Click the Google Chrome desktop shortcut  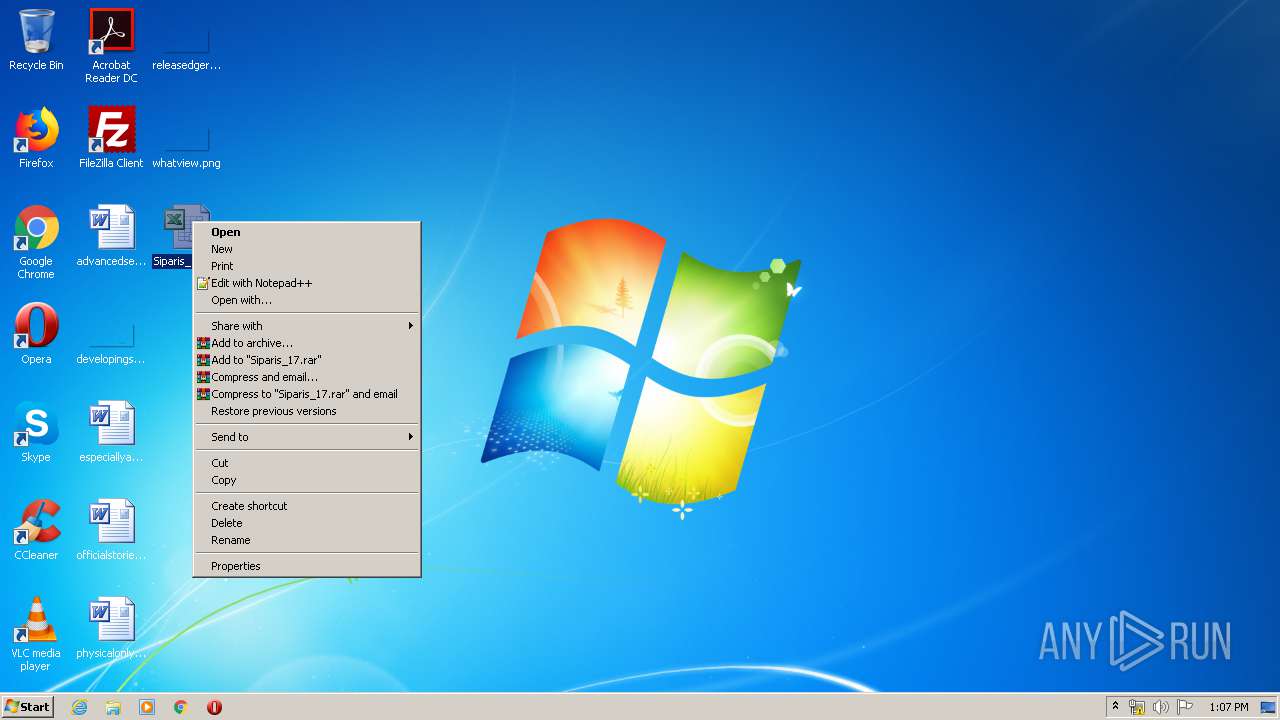(36, 242)
